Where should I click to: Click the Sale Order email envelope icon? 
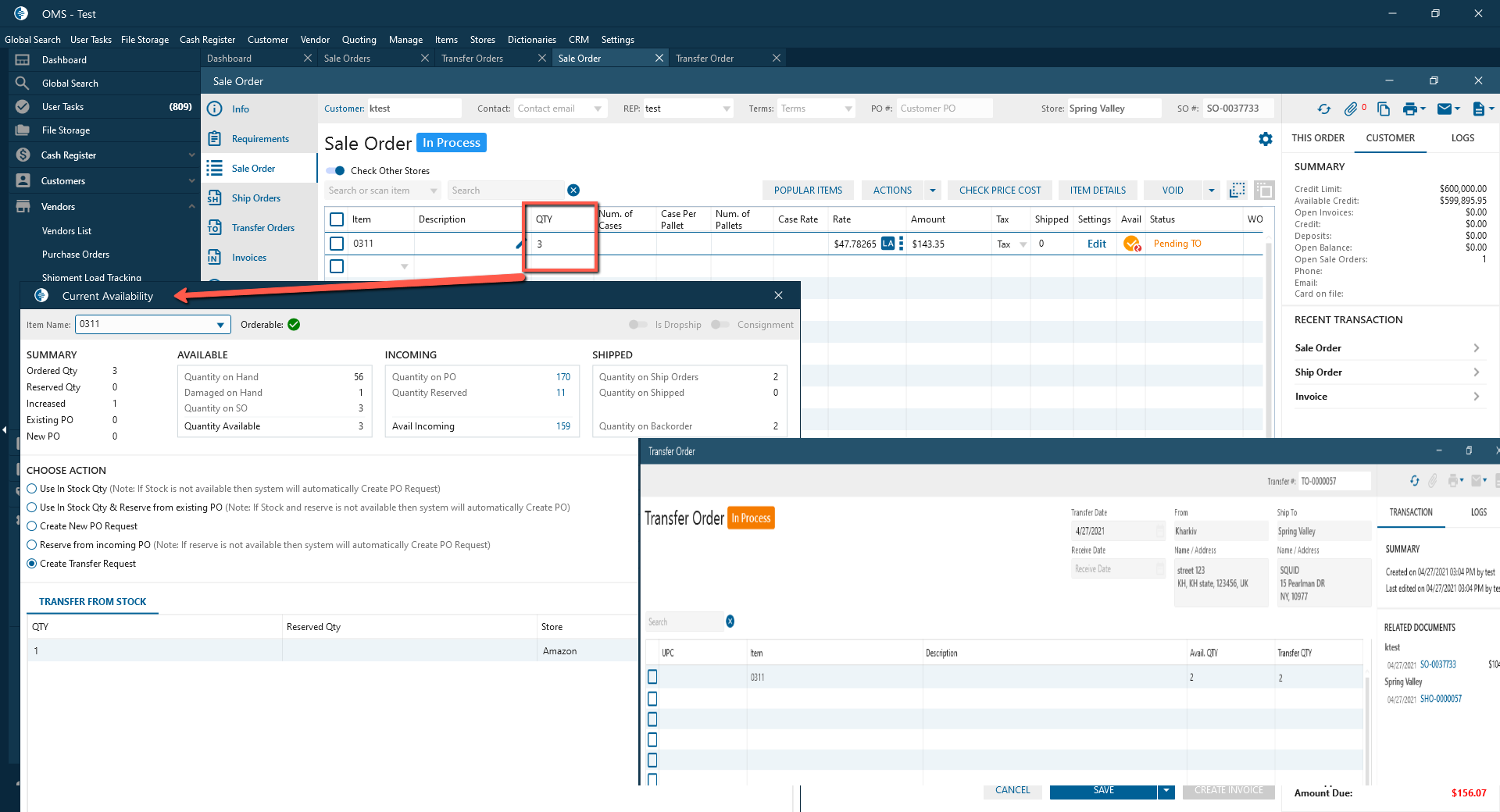pos(1445,109)
